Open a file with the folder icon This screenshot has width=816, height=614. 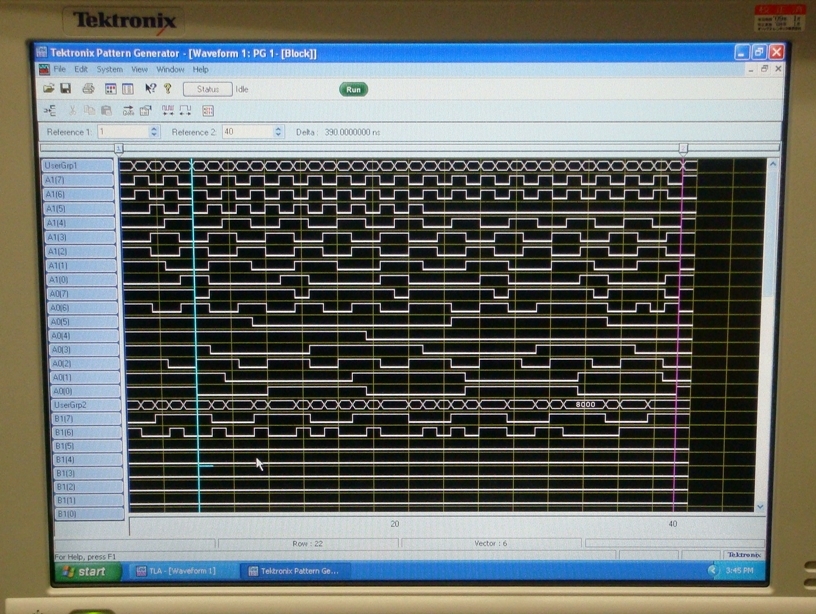(48, 88)
